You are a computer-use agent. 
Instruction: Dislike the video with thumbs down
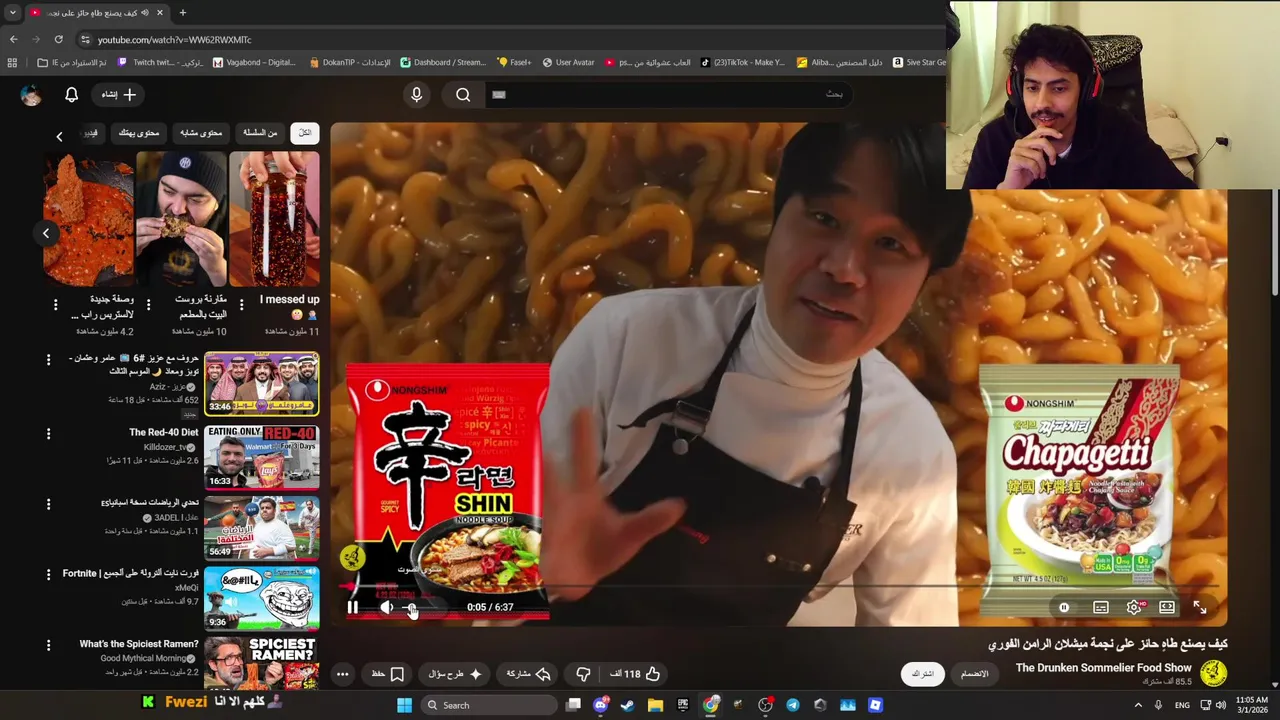click(x=583, y=674)
